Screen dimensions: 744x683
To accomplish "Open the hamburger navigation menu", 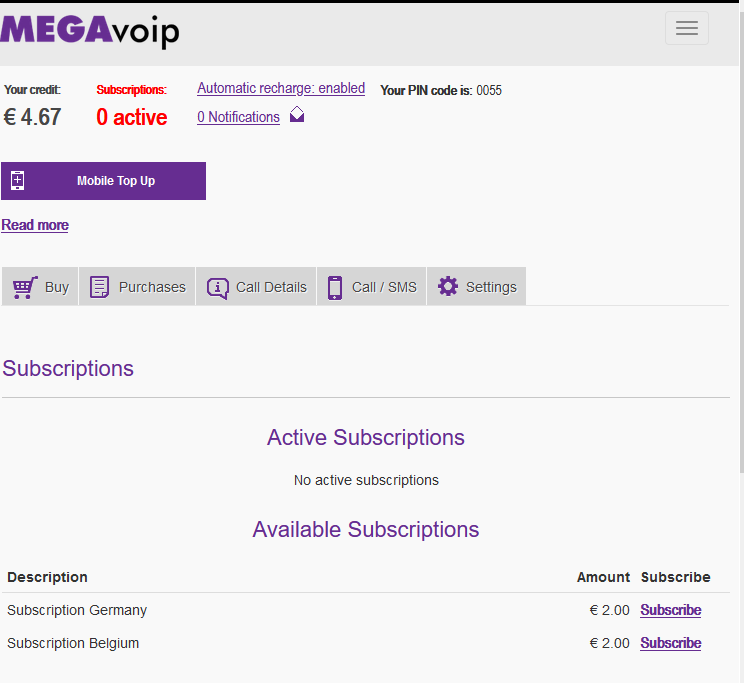I will (686, 28).
